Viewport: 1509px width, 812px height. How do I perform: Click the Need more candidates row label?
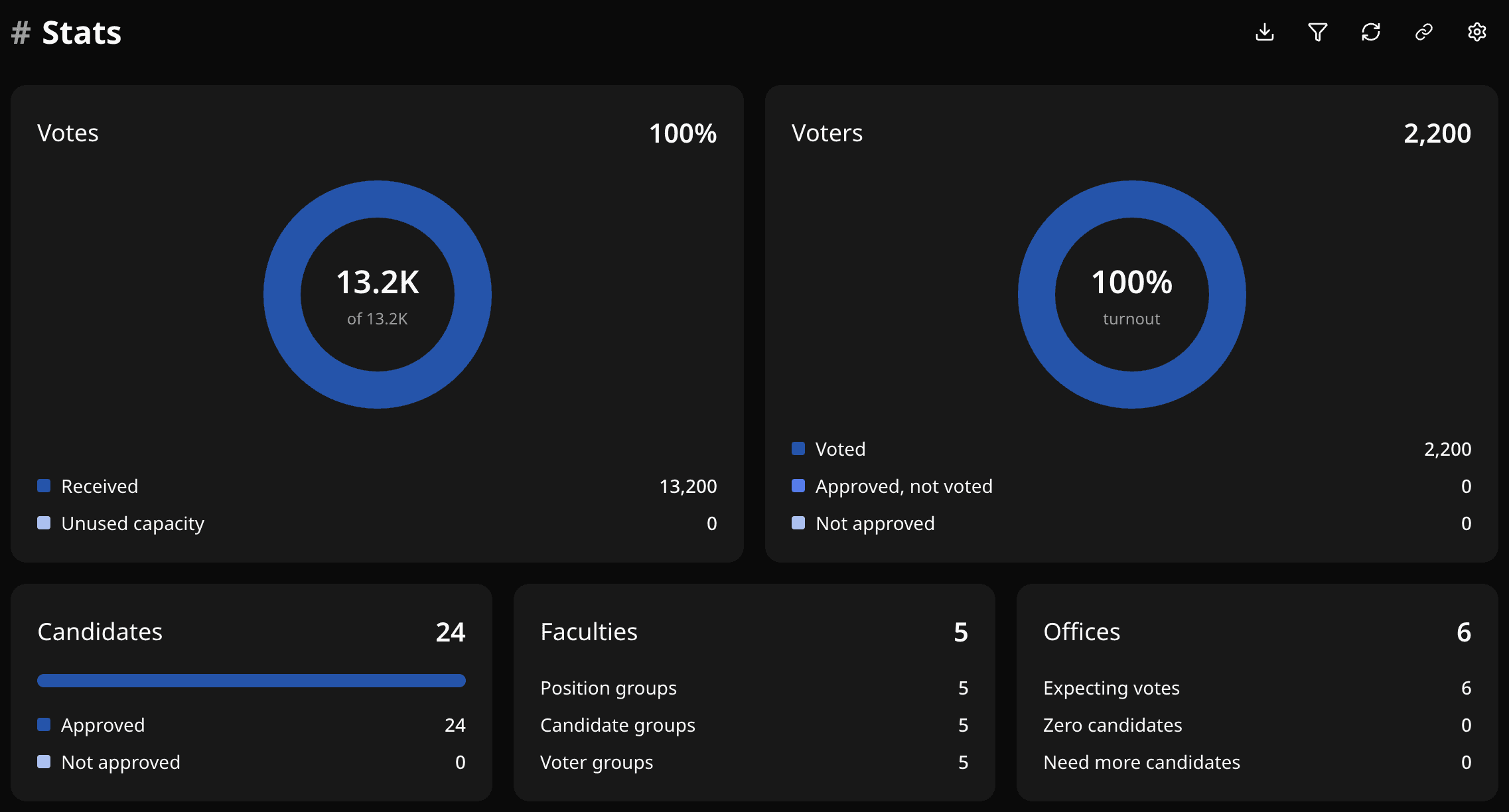[x=1142, y=762]
